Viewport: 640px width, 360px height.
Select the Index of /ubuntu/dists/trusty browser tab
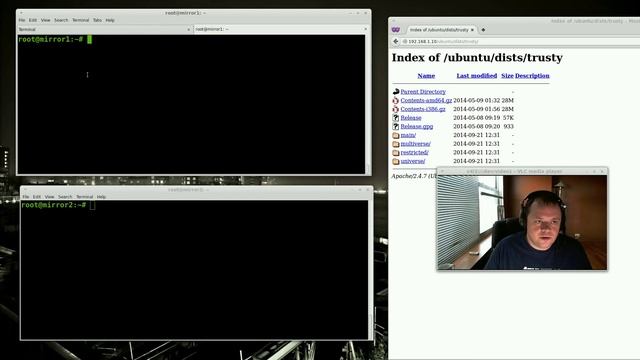[x=439, y=30]
